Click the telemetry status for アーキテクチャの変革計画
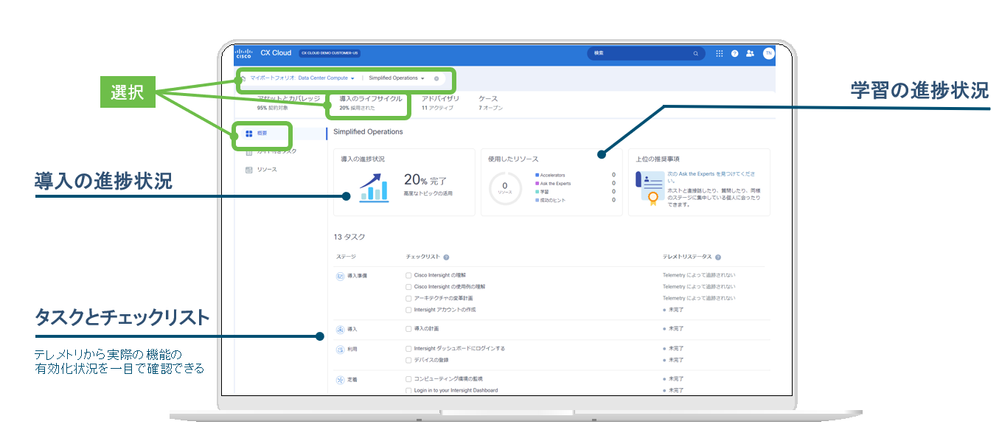Image resolution: width=999 pixels, height=422 pixels. [699, 298]
